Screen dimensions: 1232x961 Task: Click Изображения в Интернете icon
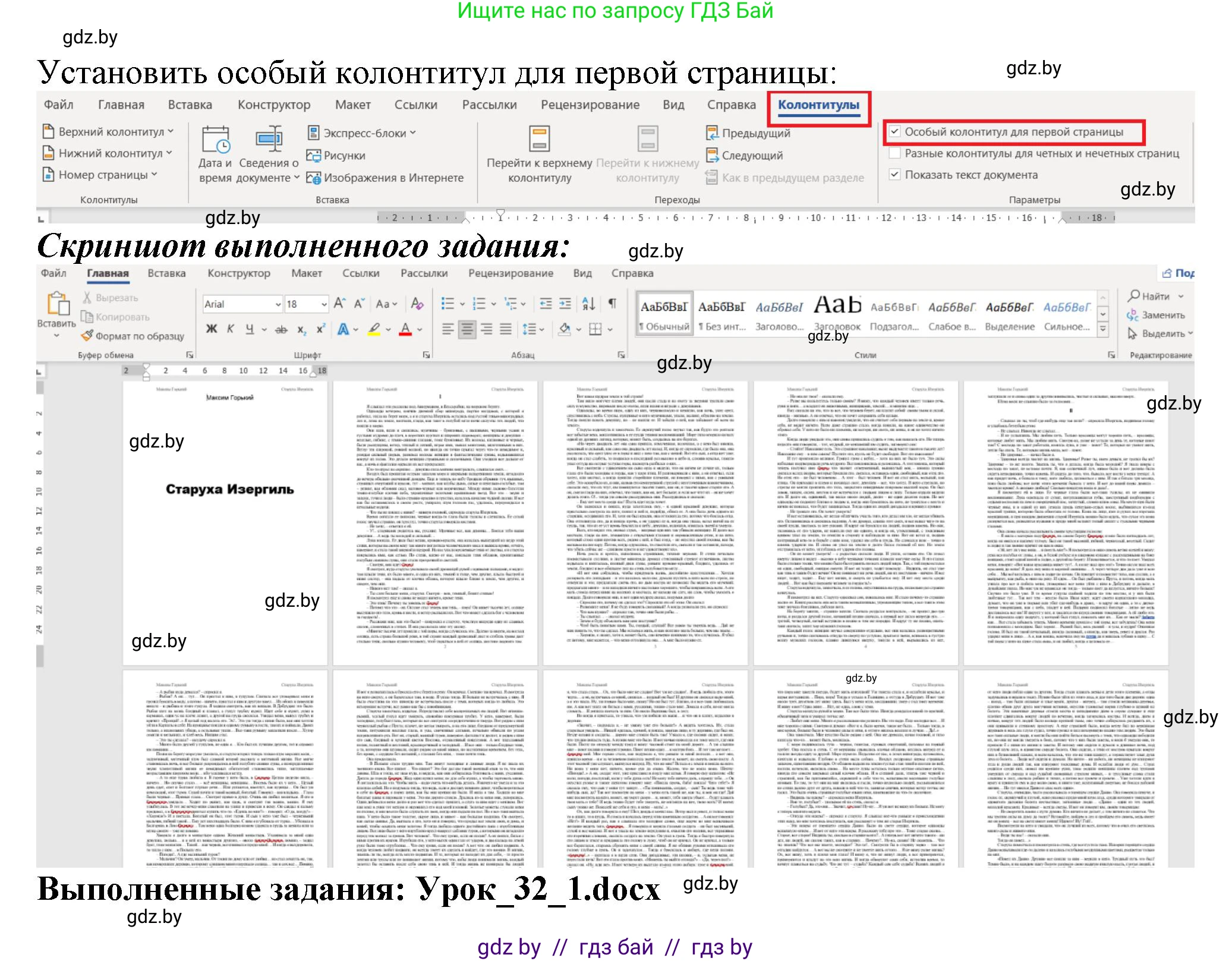coord(316,177)
